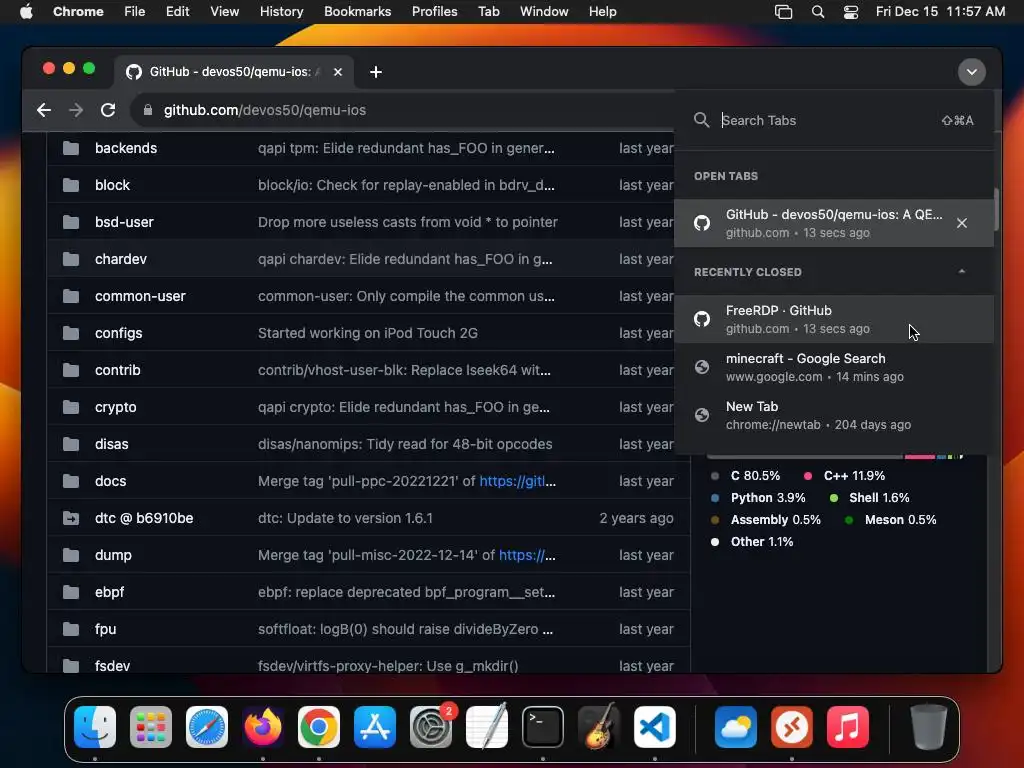Select the GitHub qemu-ios browser tab
Viewport: 1024px width, 768px height.
234,72
